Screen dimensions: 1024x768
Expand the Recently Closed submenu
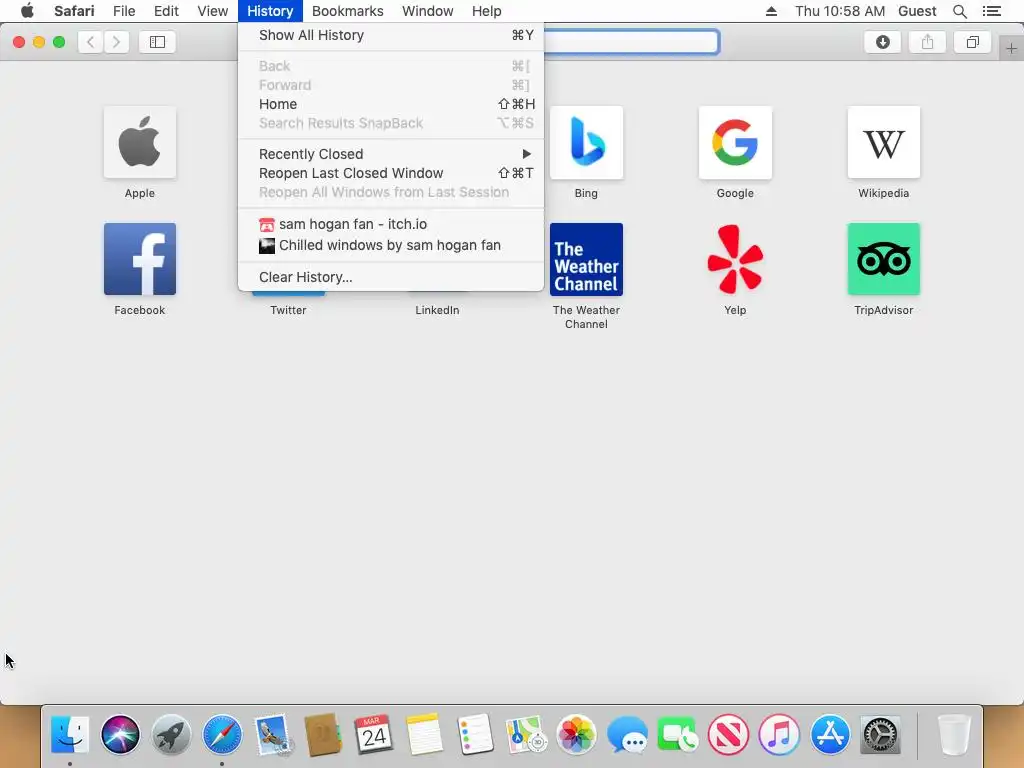pyautogui.click(x=391, y=154)
